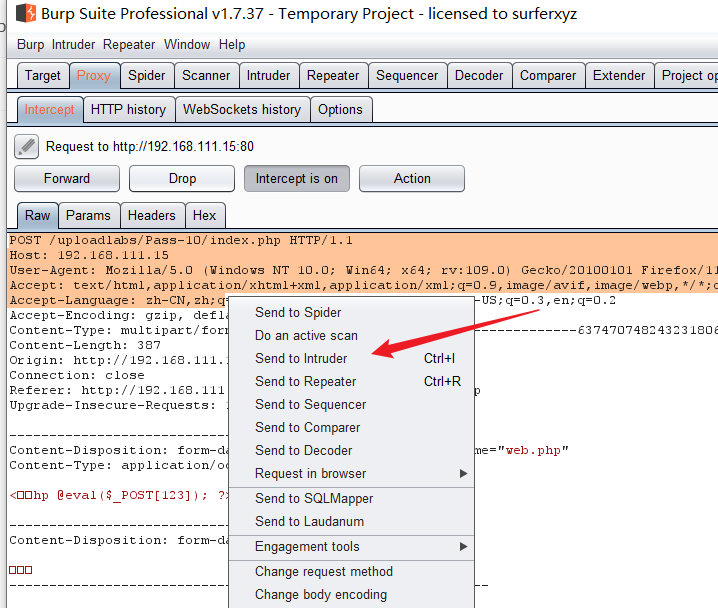This screenshot has height=608, width=718.
Task: Choose Send to Intruder in context menu
Action: tap(351, 358)
